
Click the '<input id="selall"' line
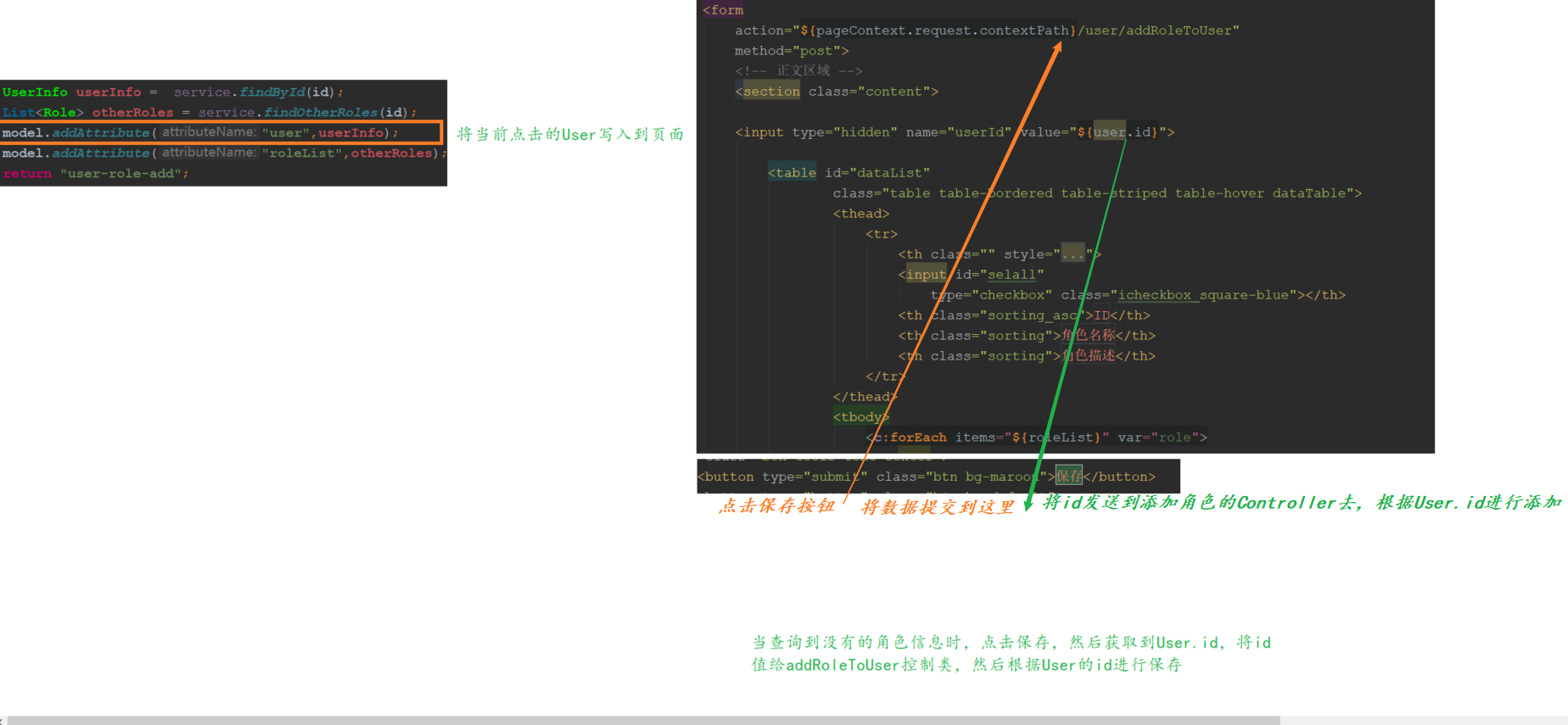[971, 275]
